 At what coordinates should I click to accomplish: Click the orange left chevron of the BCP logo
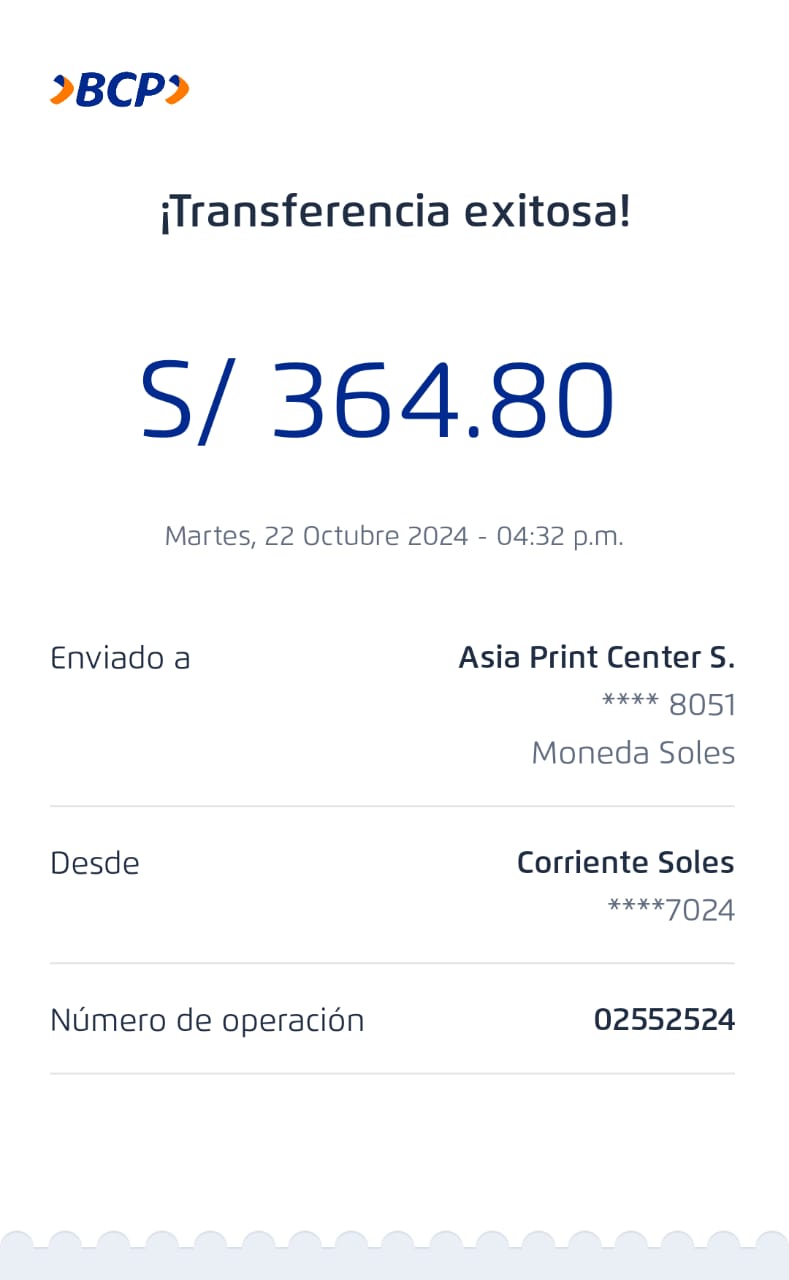(x=62, y=90)
